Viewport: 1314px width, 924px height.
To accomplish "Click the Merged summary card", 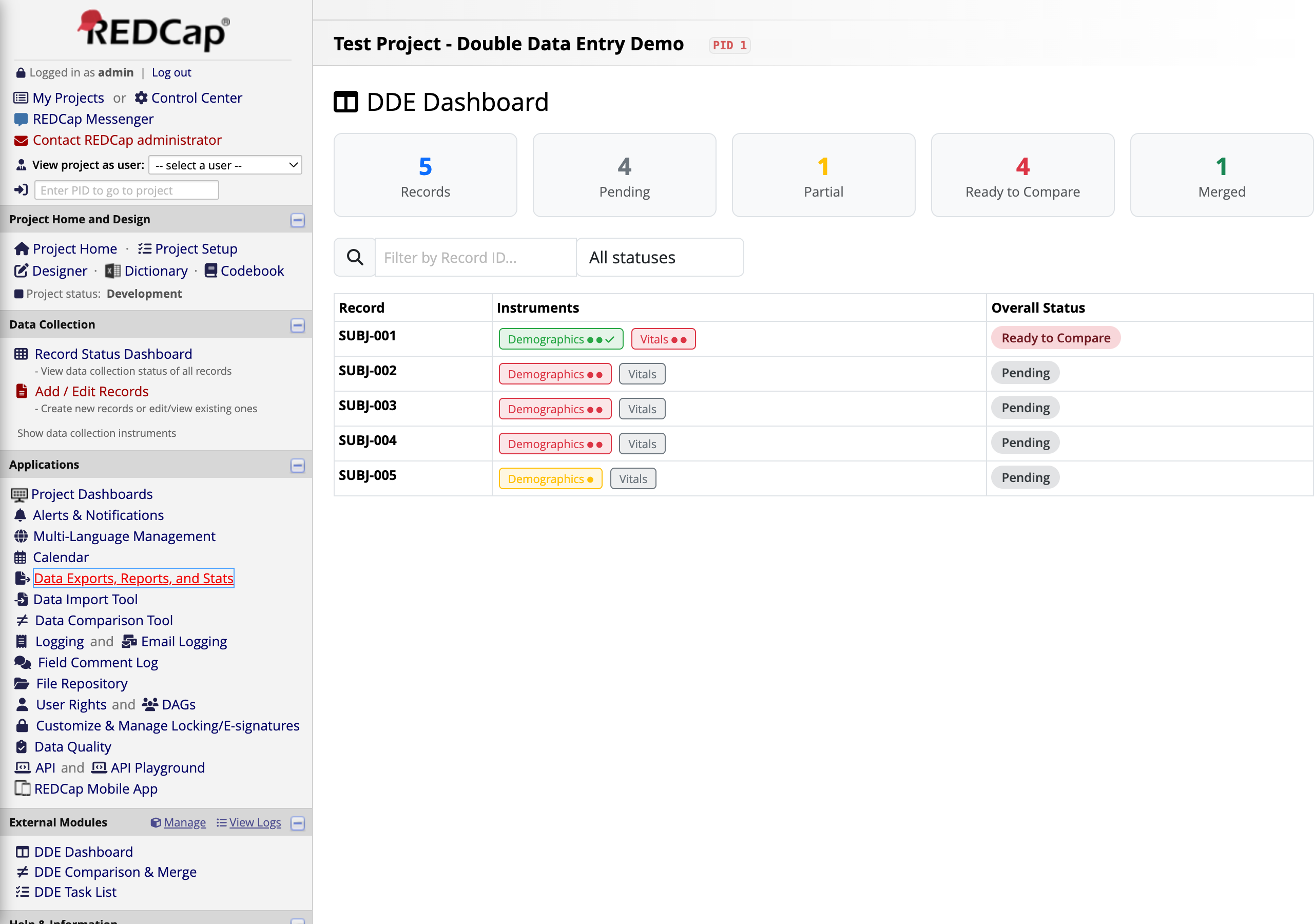I will click(1222, 175).
